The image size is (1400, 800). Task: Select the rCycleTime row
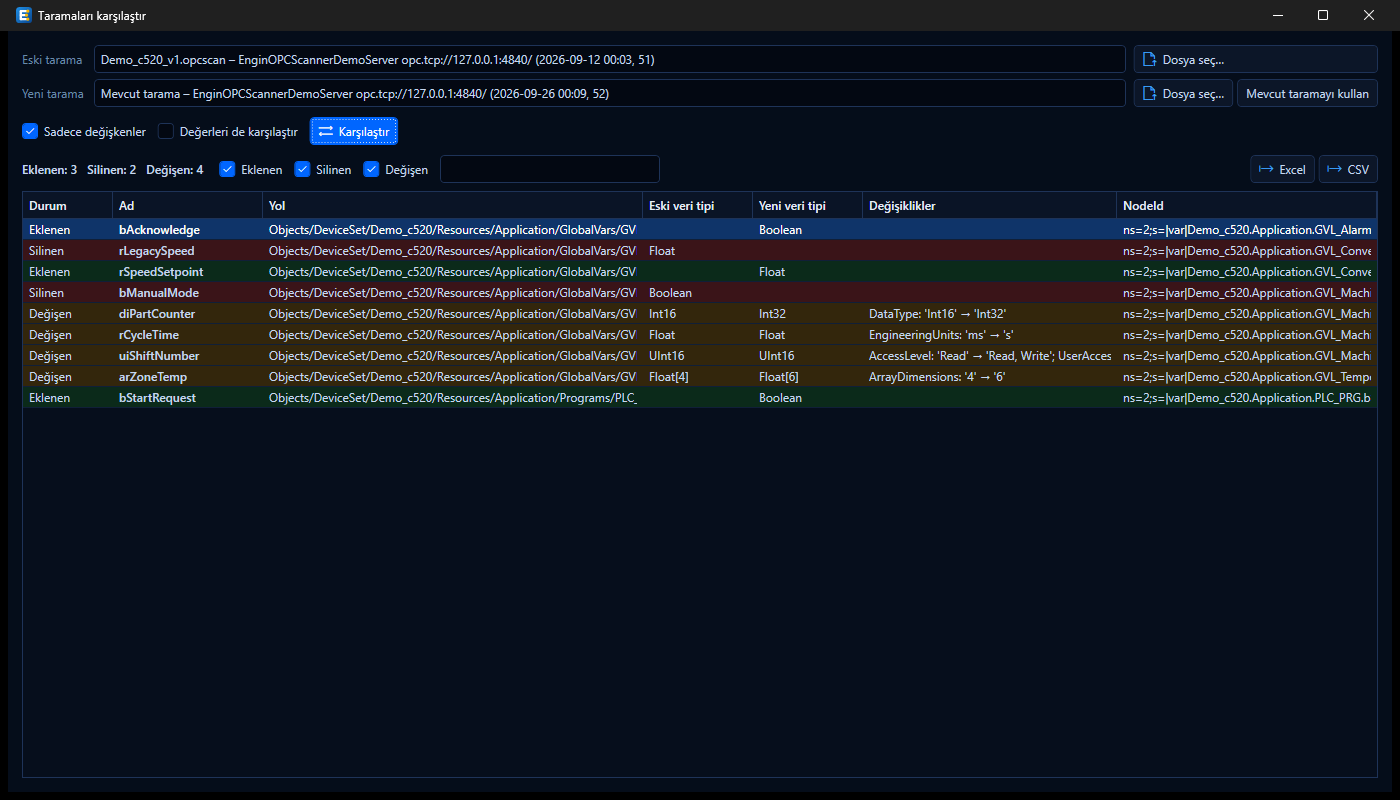tap(700, 335)
